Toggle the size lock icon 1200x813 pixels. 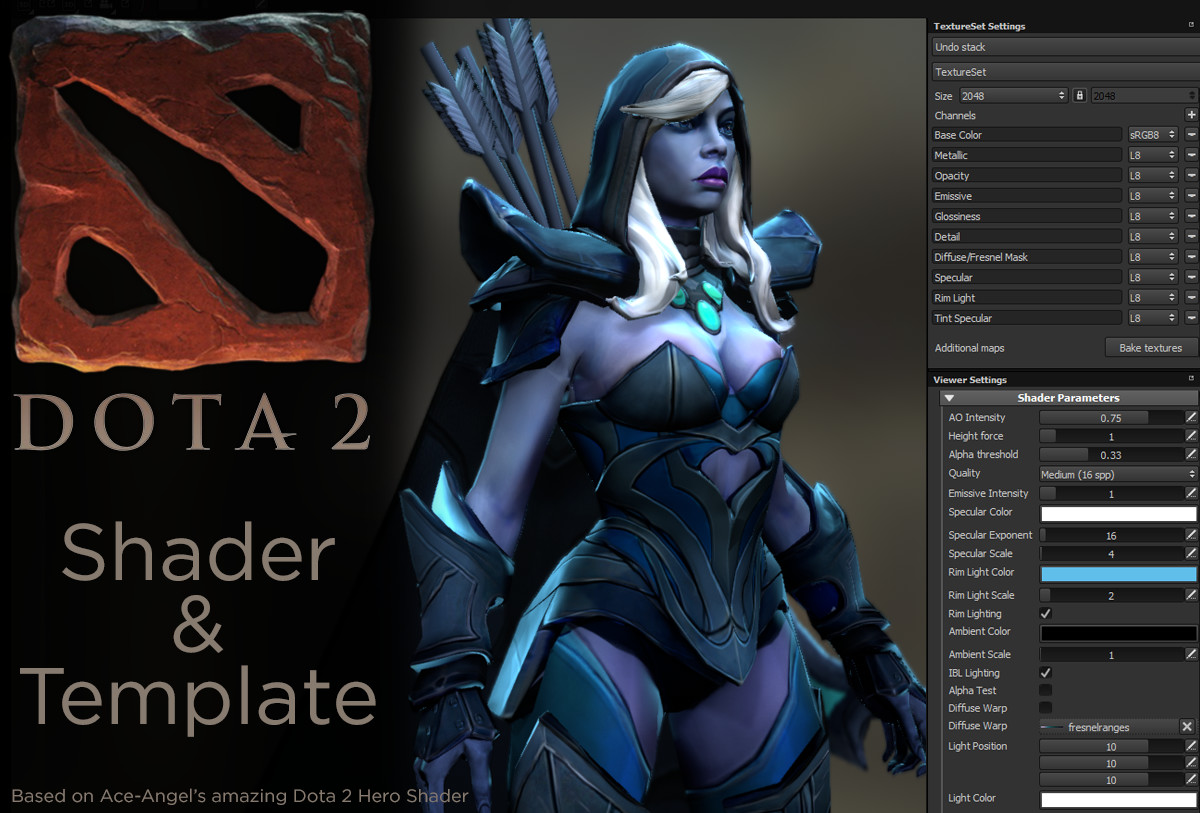point(1079,96)
